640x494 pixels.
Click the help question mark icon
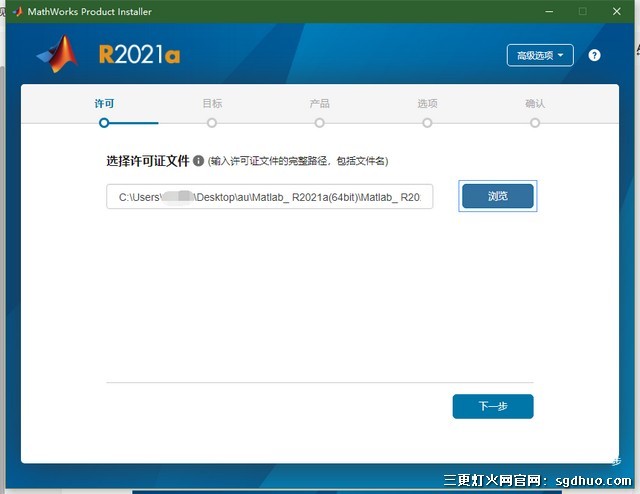(594, 55)
